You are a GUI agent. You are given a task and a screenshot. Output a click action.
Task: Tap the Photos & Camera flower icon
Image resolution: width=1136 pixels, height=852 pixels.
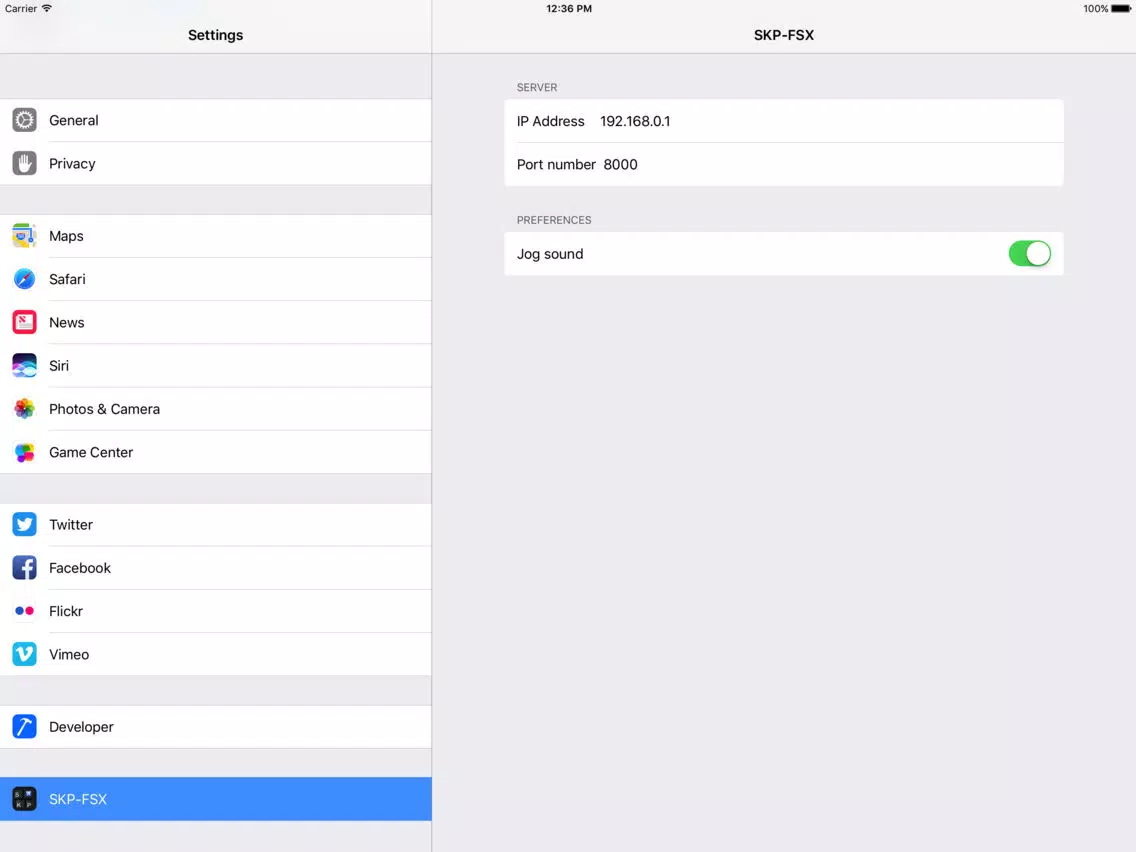pos(25,409)
